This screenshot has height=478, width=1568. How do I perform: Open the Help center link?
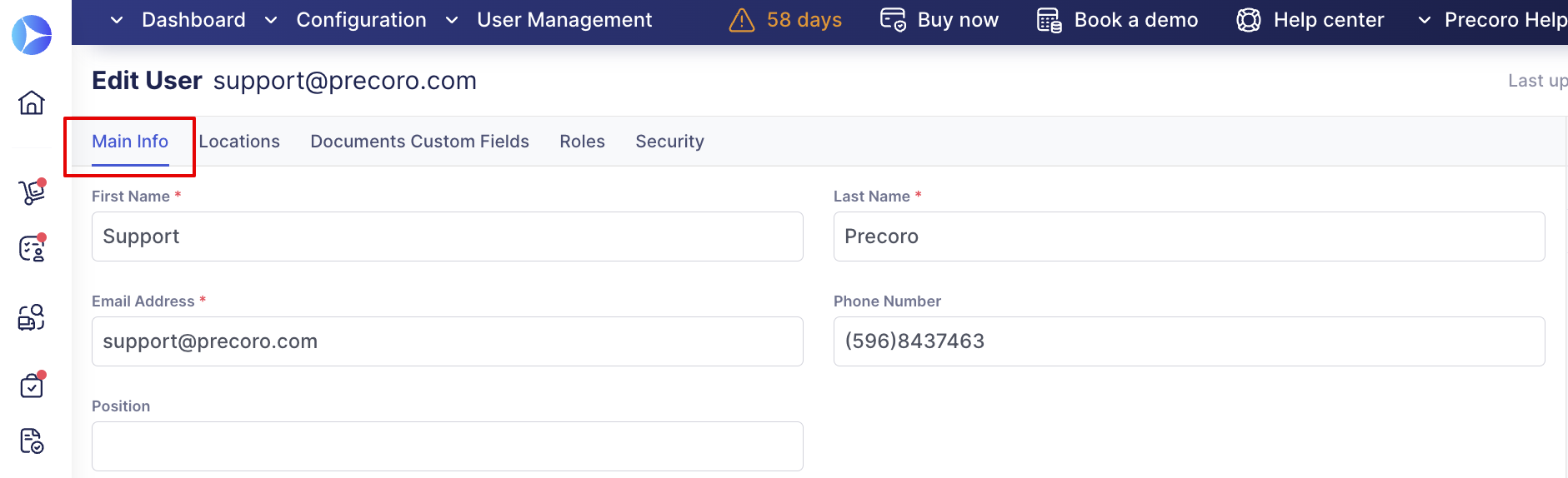pos(1310,20)
